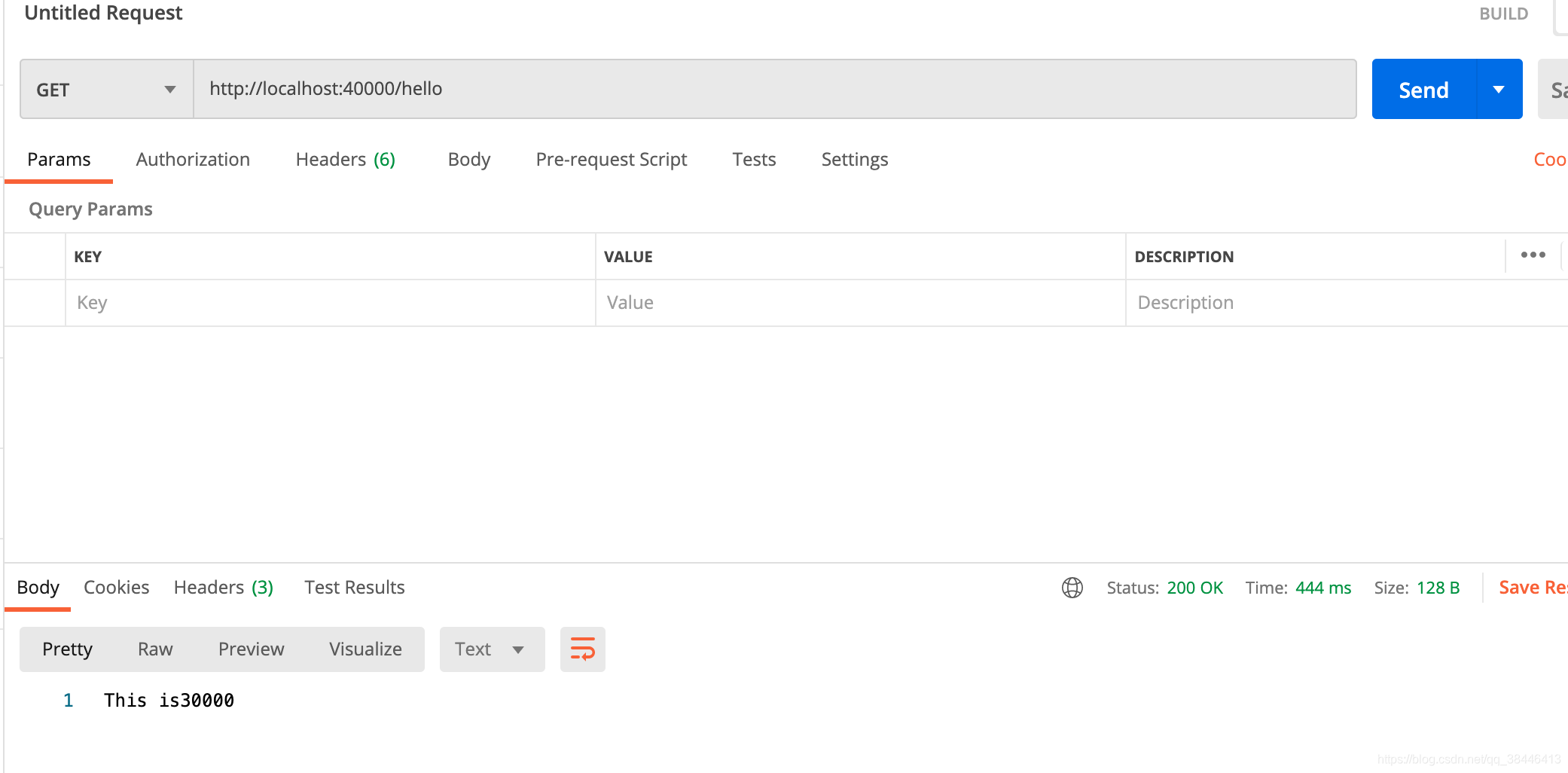
Task: Select the Raw view mode
Action: (156, 649)
